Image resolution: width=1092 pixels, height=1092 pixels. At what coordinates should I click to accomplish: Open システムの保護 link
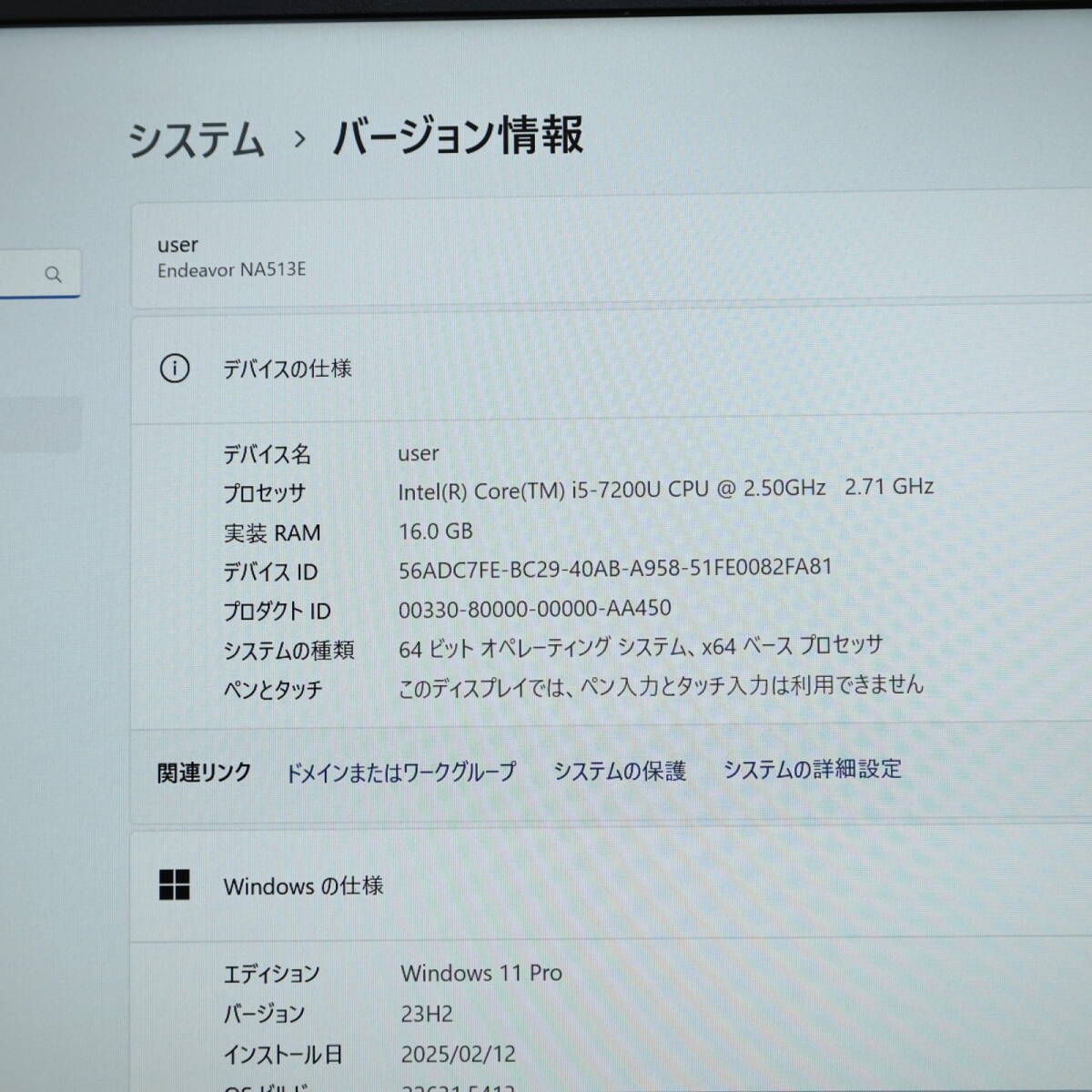tap(620, 771)
